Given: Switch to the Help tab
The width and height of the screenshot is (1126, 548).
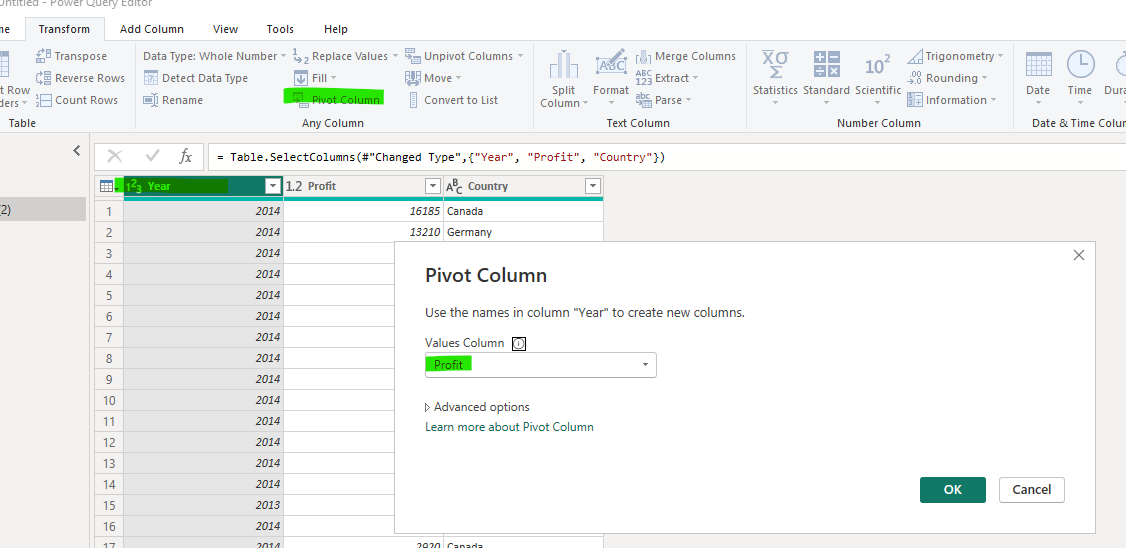Looking at the screenshot, I should point(335,29).
